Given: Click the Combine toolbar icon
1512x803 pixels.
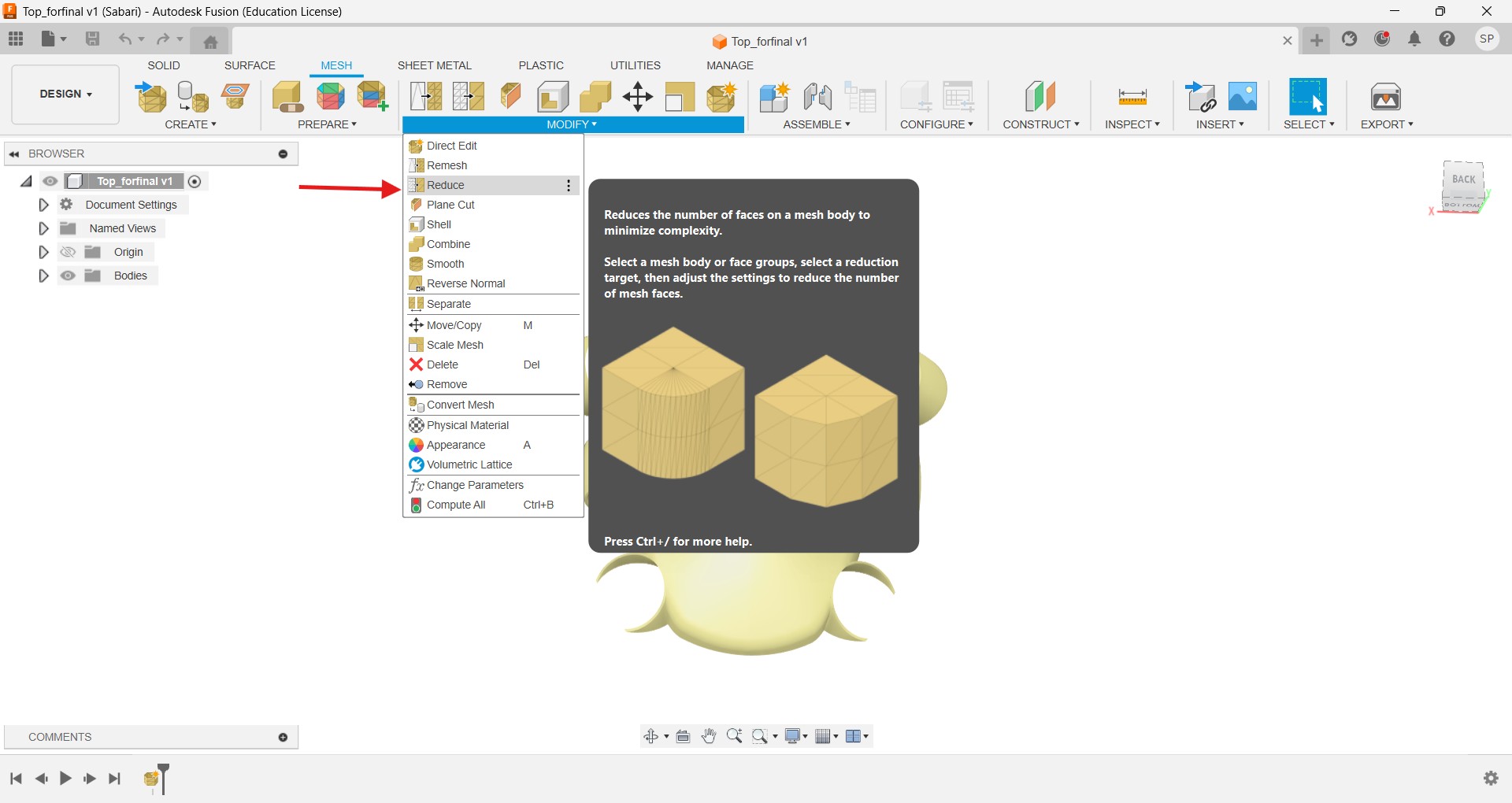Looking at the screenshot, I should (595, 97).
